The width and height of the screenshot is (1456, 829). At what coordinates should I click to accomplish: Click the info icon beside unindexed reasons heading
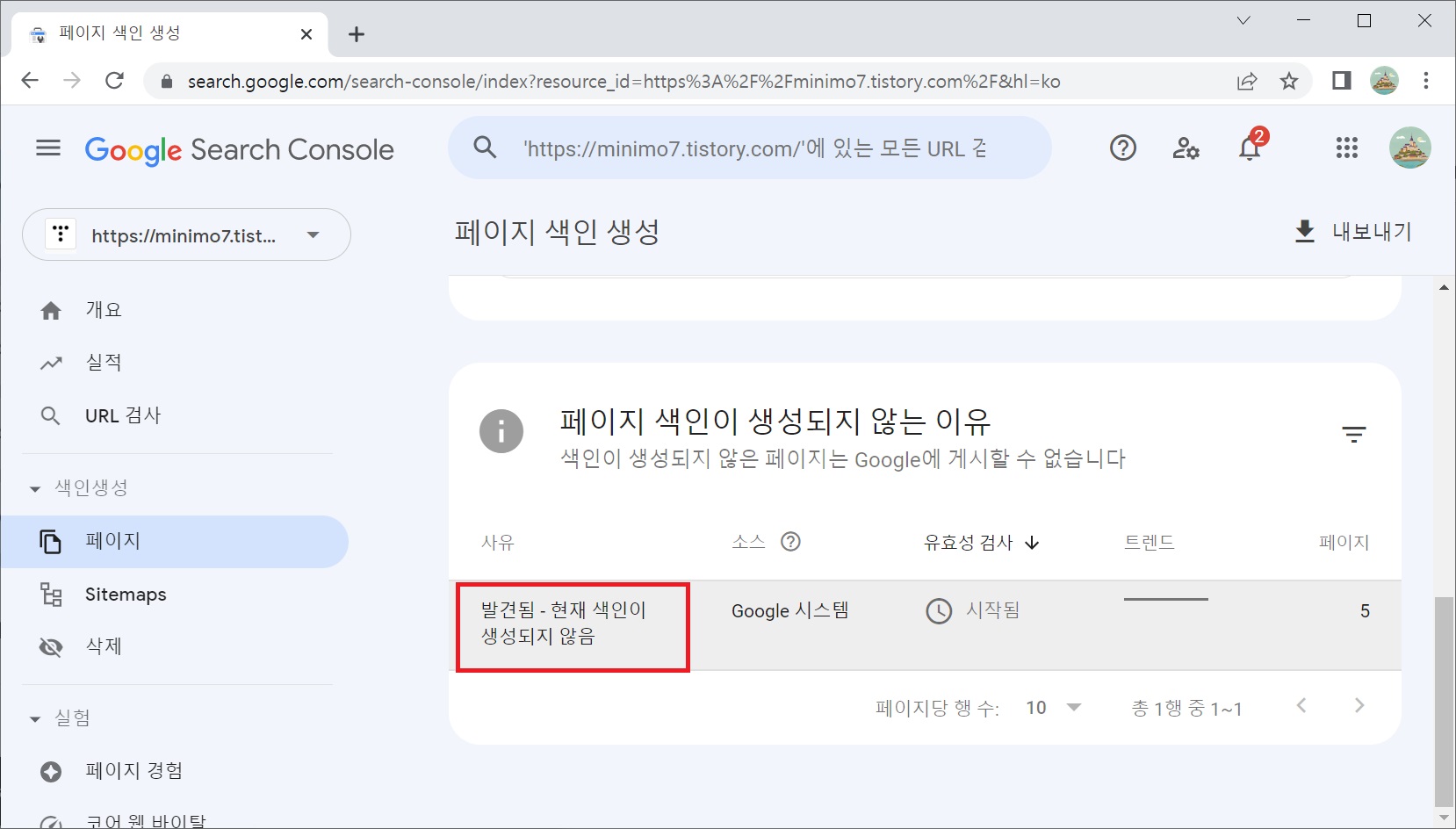(x=501, y=431)
